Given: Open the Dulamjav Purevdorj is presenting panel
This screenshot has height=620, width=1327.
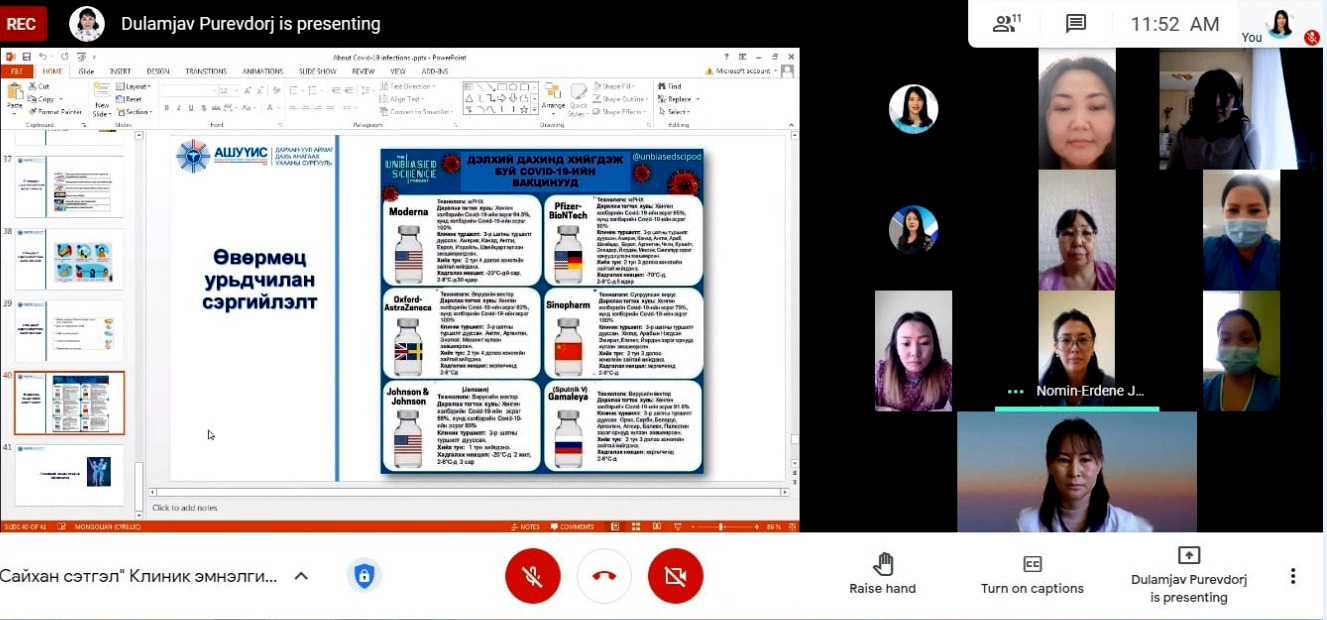Looking at the screenshot, I should coord(1189,575).
